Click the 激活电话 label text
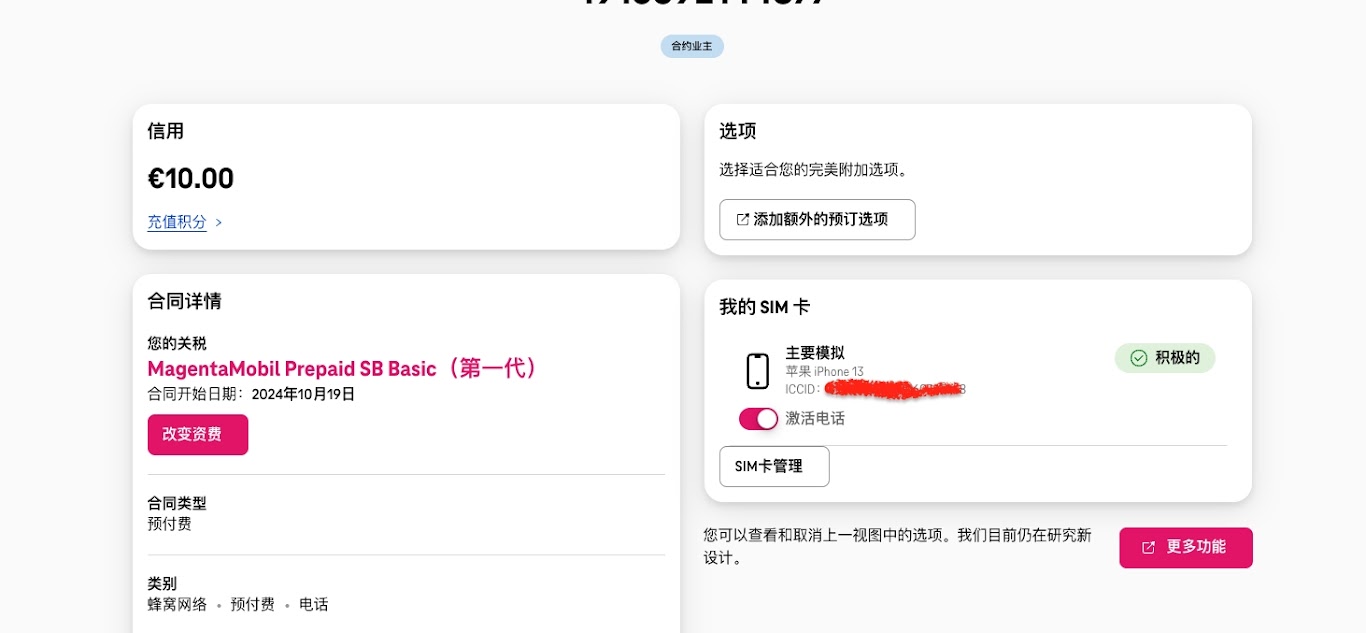This screenshot has width=1366, height=633. tap(815, 419)
